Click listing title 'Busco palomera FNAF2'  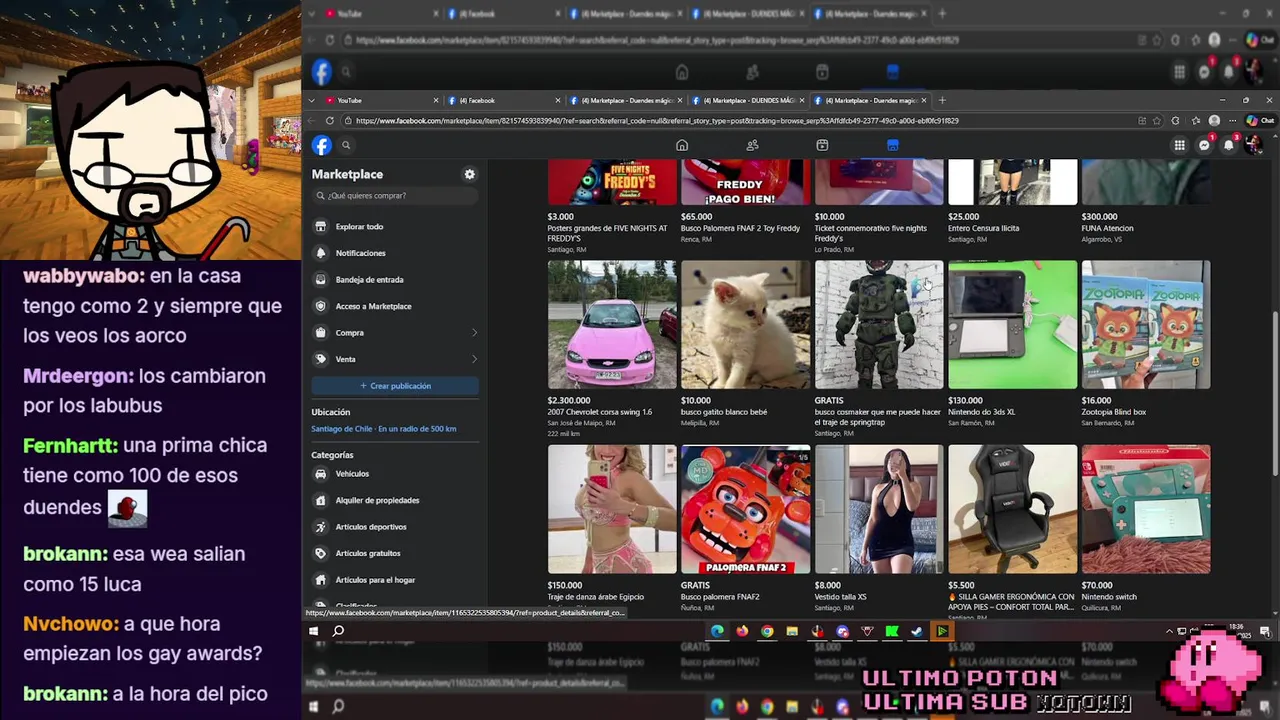(720, 597)
